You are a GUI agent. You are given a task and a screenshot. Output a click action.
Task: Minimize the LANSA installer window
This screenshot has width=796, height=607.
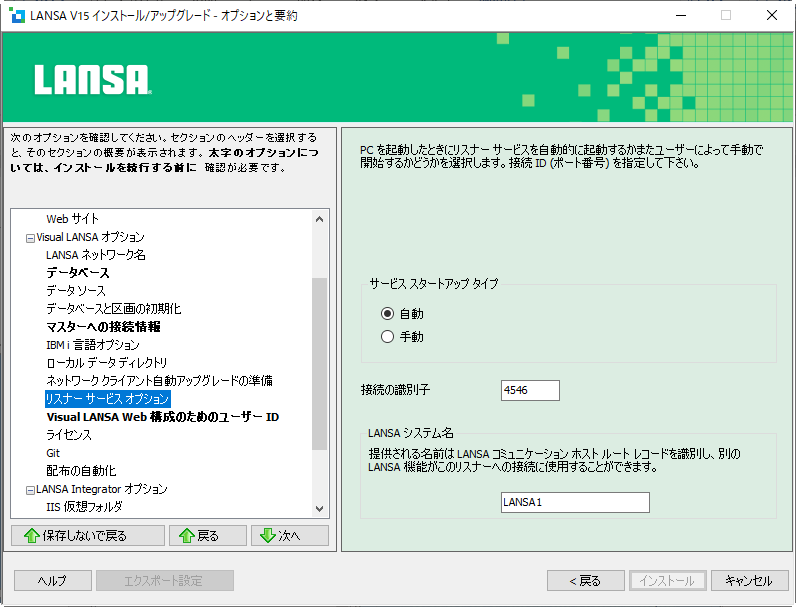tap(681, 15)
